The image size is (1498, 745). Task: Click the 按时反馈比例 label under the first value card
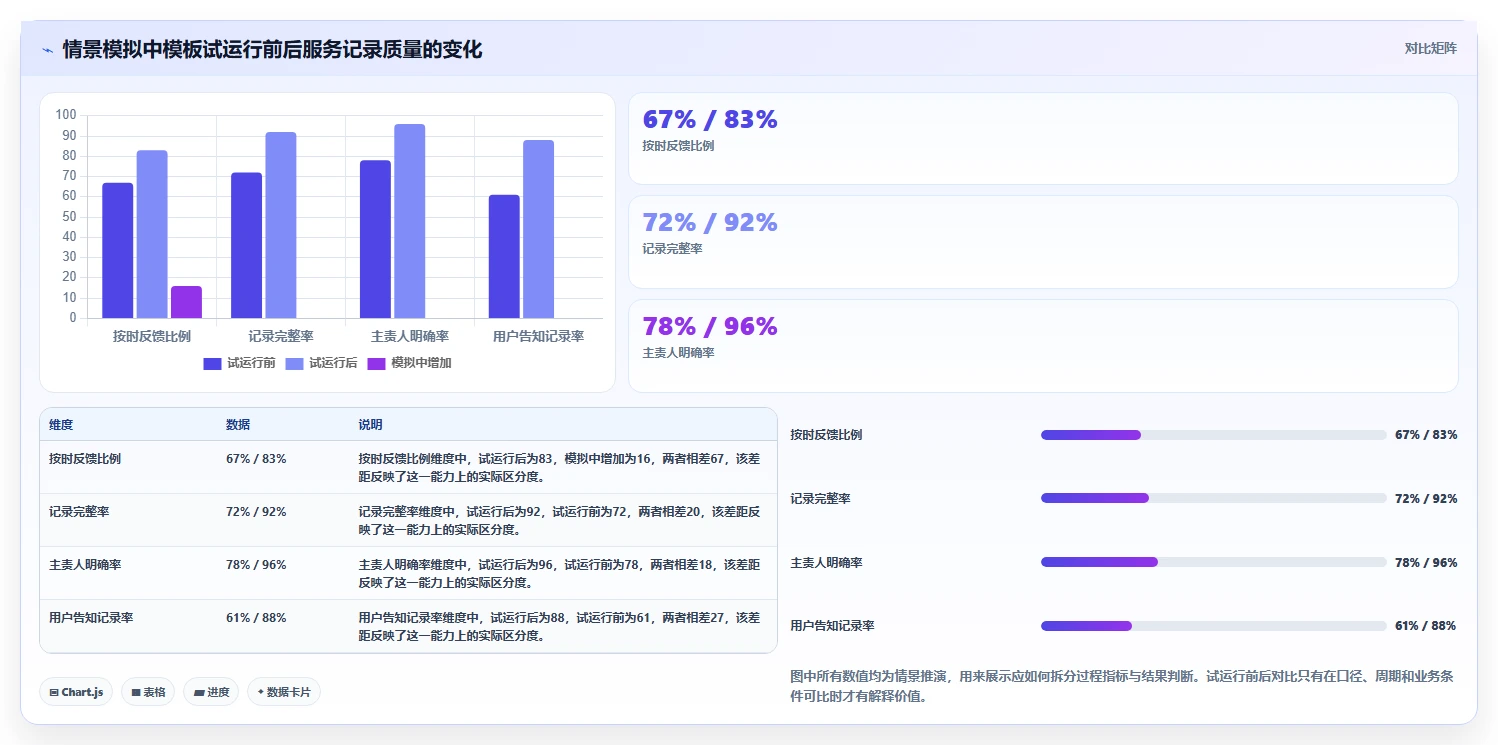(678, 146)
